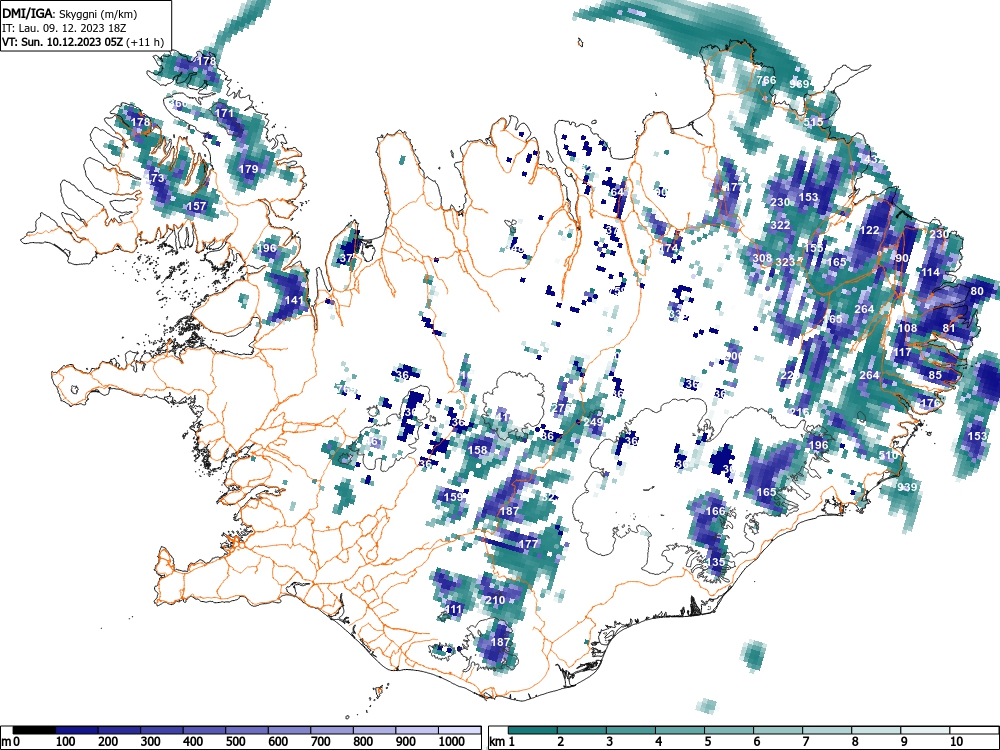This screenshot has width=1000, height=750.
Task: Select the black 0–100 m legend swatch
Action: pyautogui.click(x=34, y=730)
